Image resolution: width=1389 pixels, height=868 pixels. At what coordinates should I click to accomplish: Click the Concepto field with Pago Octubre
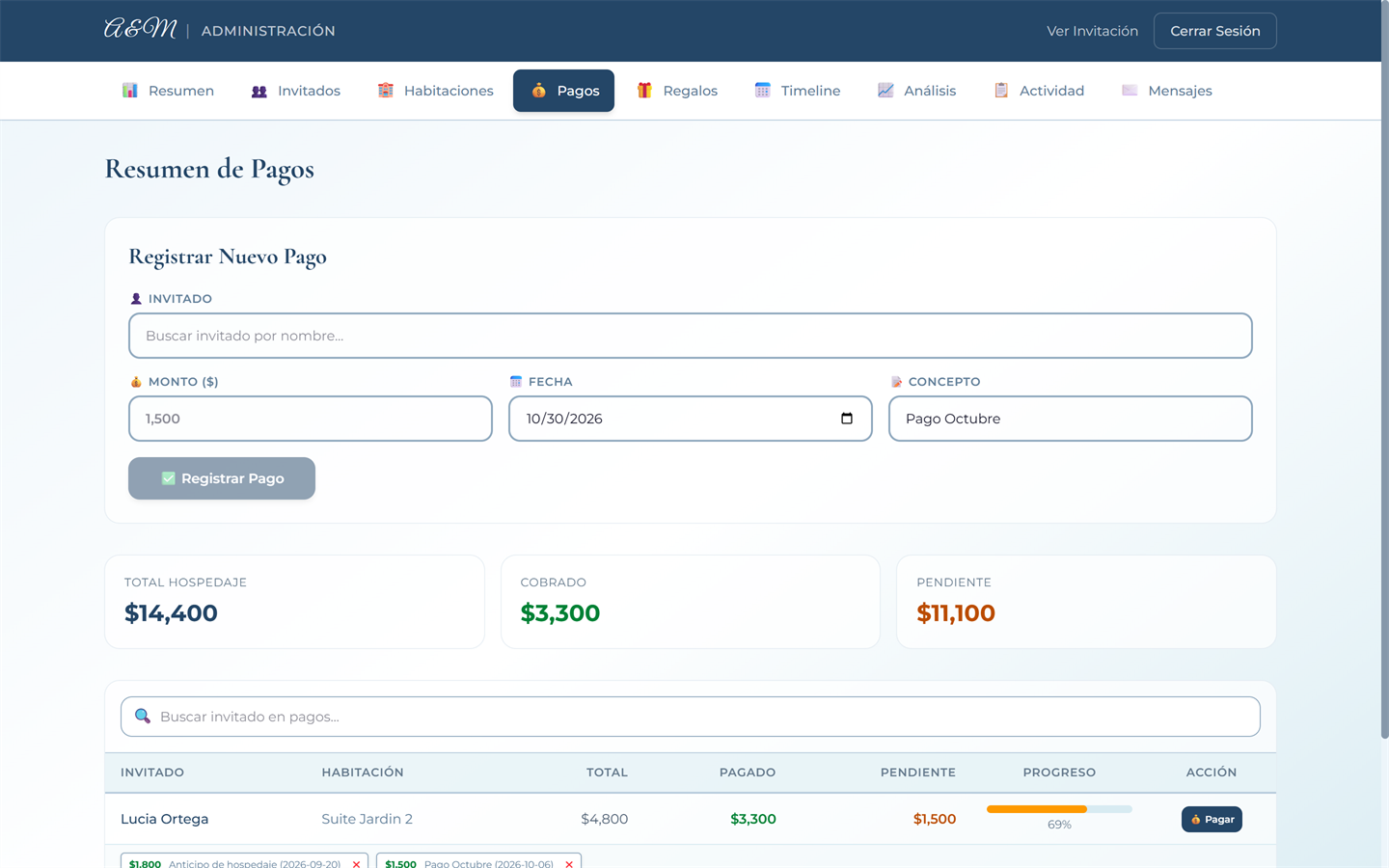1071,419
